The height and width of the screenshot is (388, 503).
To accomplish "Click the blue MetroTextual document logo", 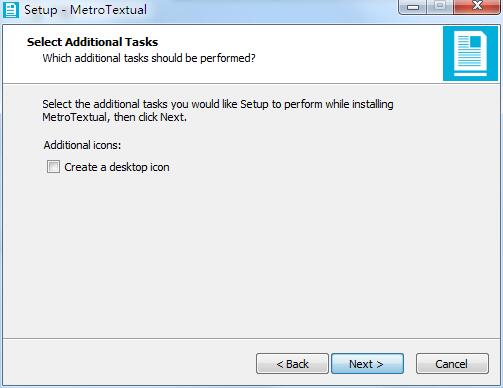I will click(470, 54).
